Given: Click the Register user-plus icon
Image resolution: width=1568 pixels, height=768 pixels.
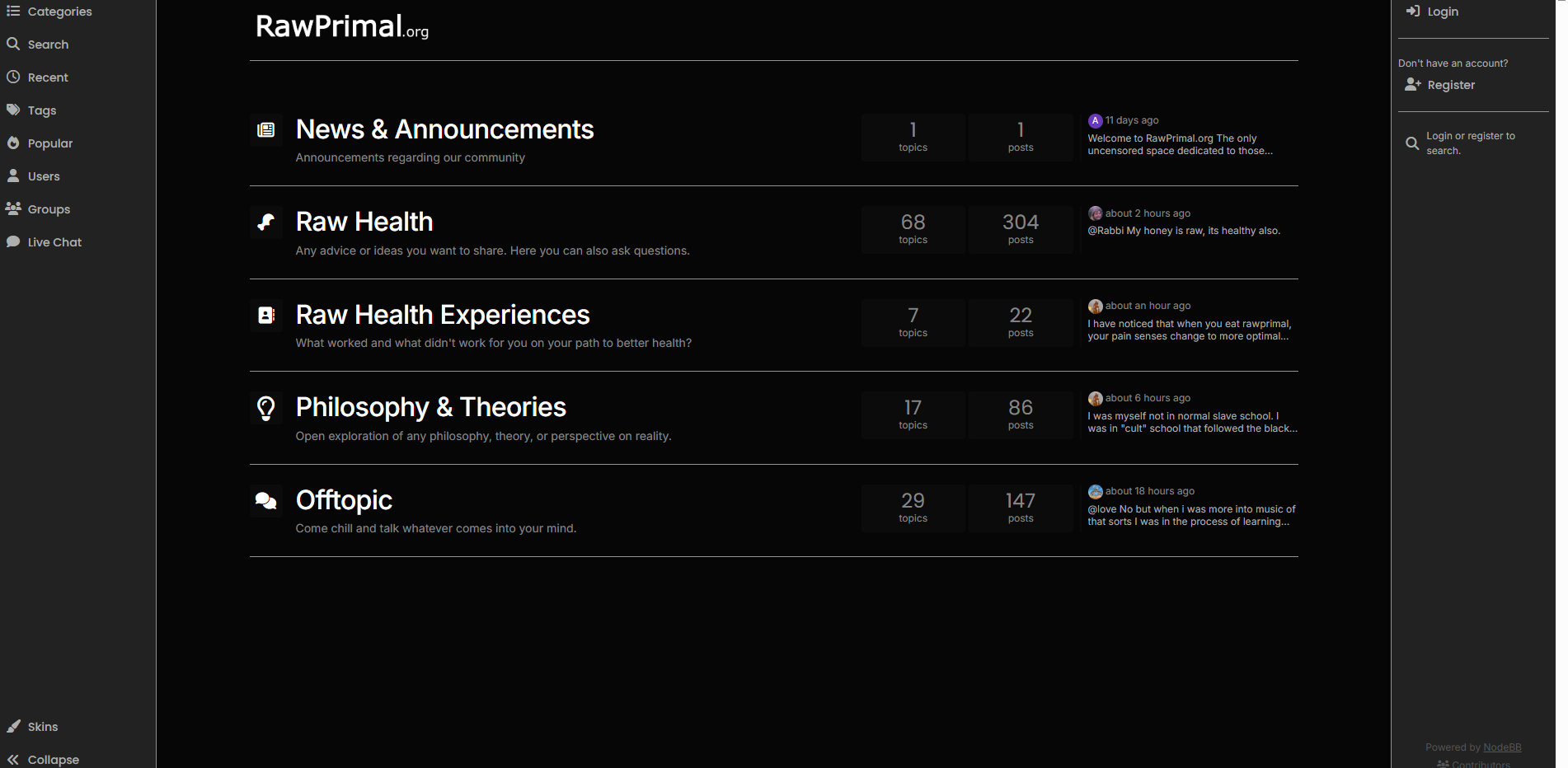Looking at the screenshot, I should [x=1413, y=85].
